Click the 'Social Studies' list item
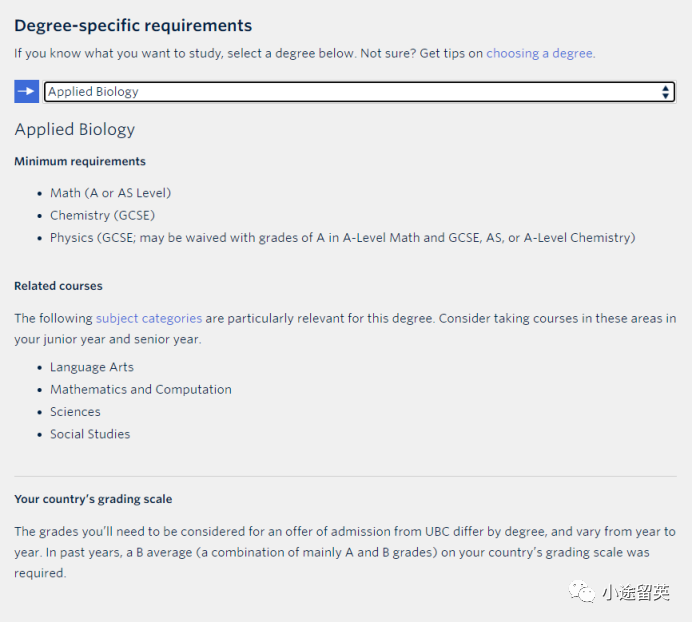 click(x=90, y=434)
